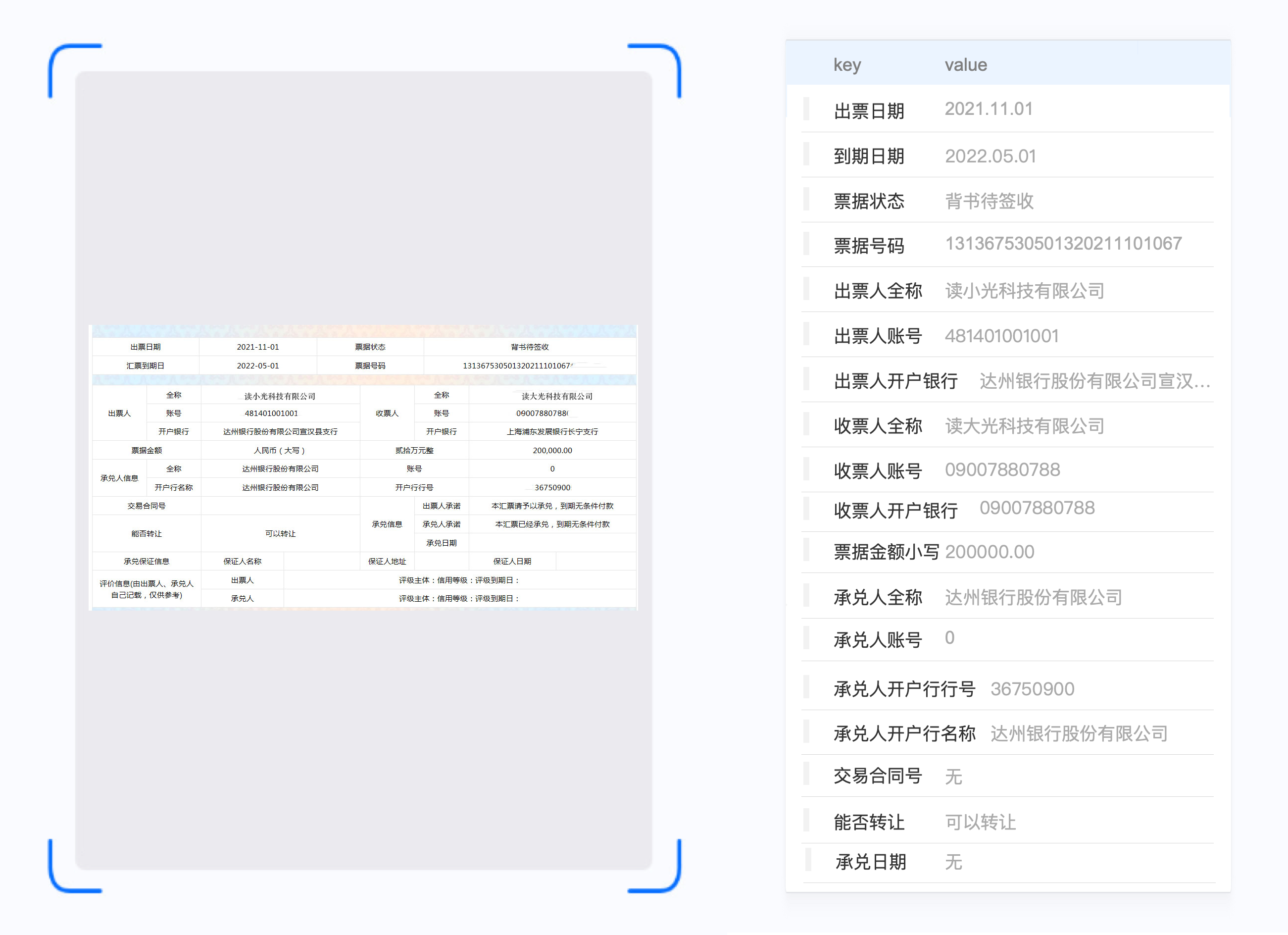1288x935 pixels.
Task: Click 200,000.00 amount in the bill image
Action: (552, 451)
